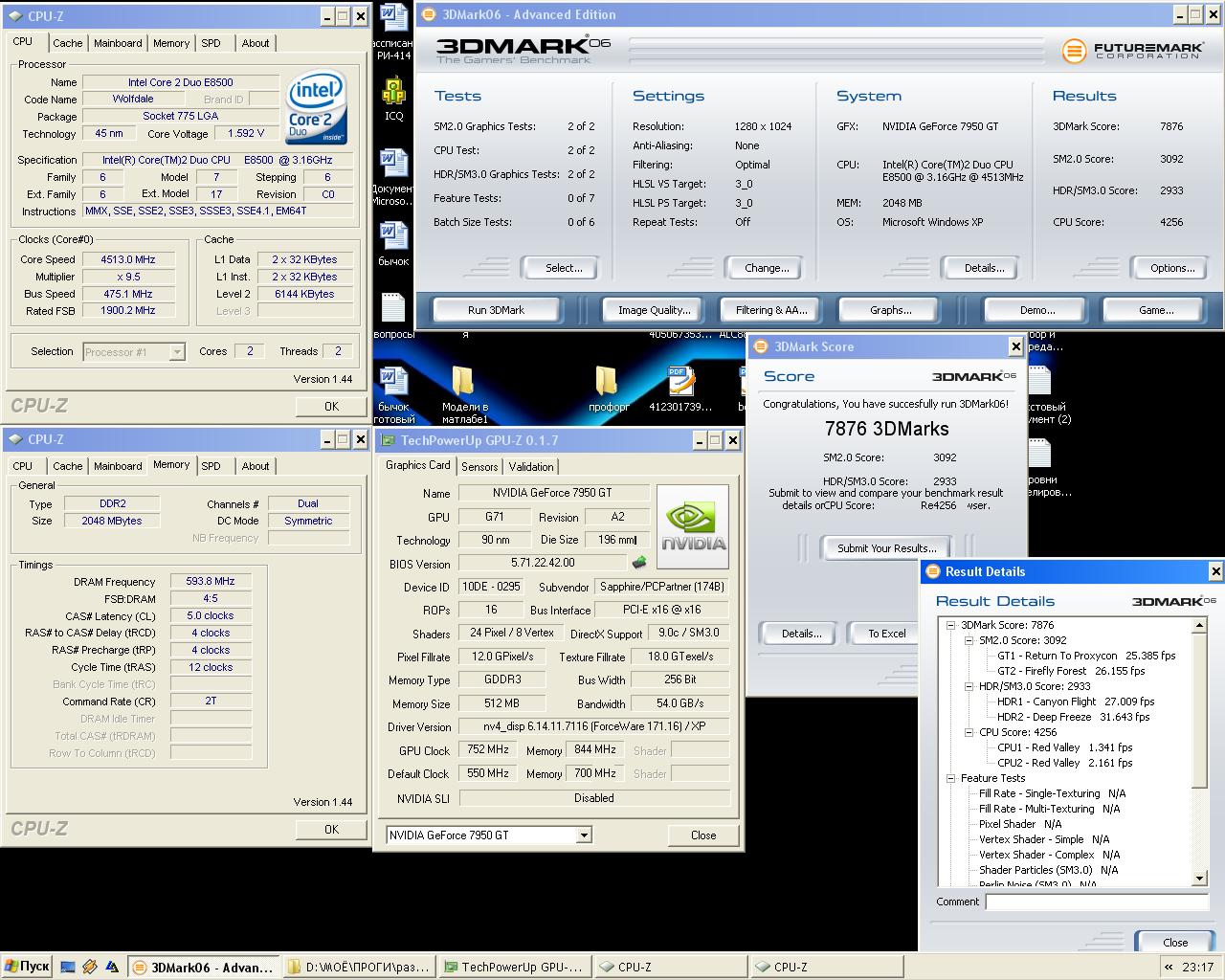Click the Graphs... button
Image resolution: width=1225 pixels, height=980 pixels.
(890, 310)
